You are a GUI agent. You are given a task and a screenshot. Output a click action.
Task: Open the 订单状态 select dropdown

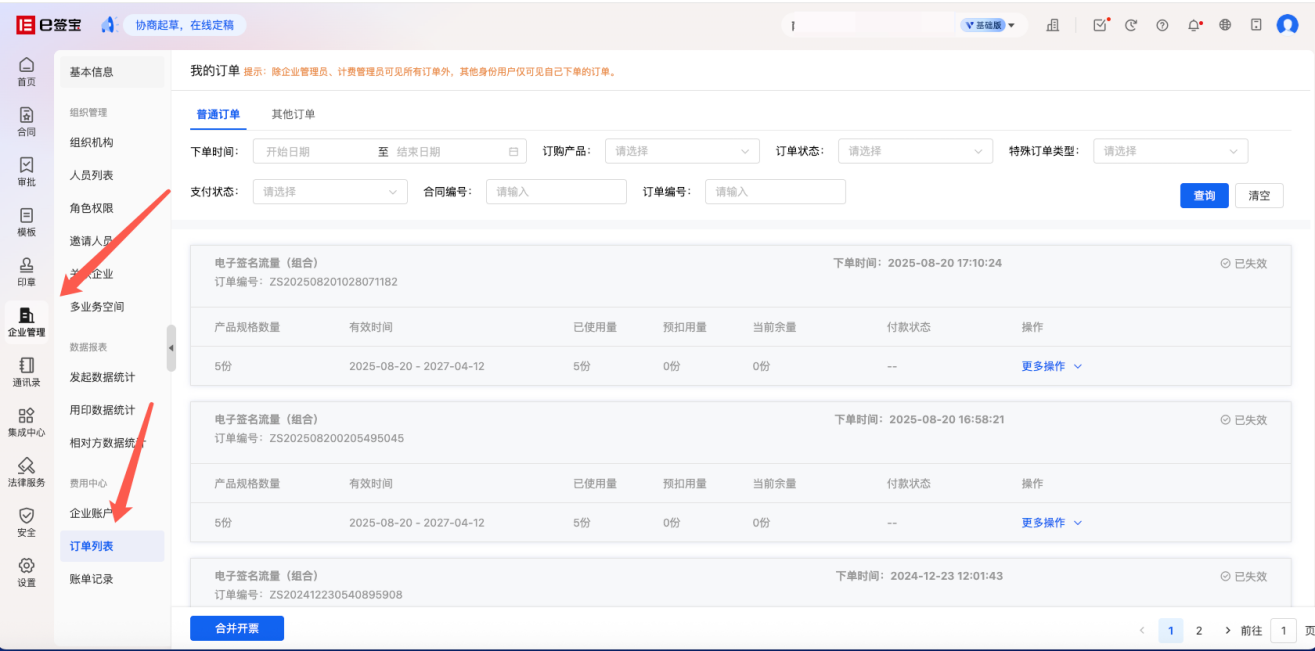tap(915, 151)
